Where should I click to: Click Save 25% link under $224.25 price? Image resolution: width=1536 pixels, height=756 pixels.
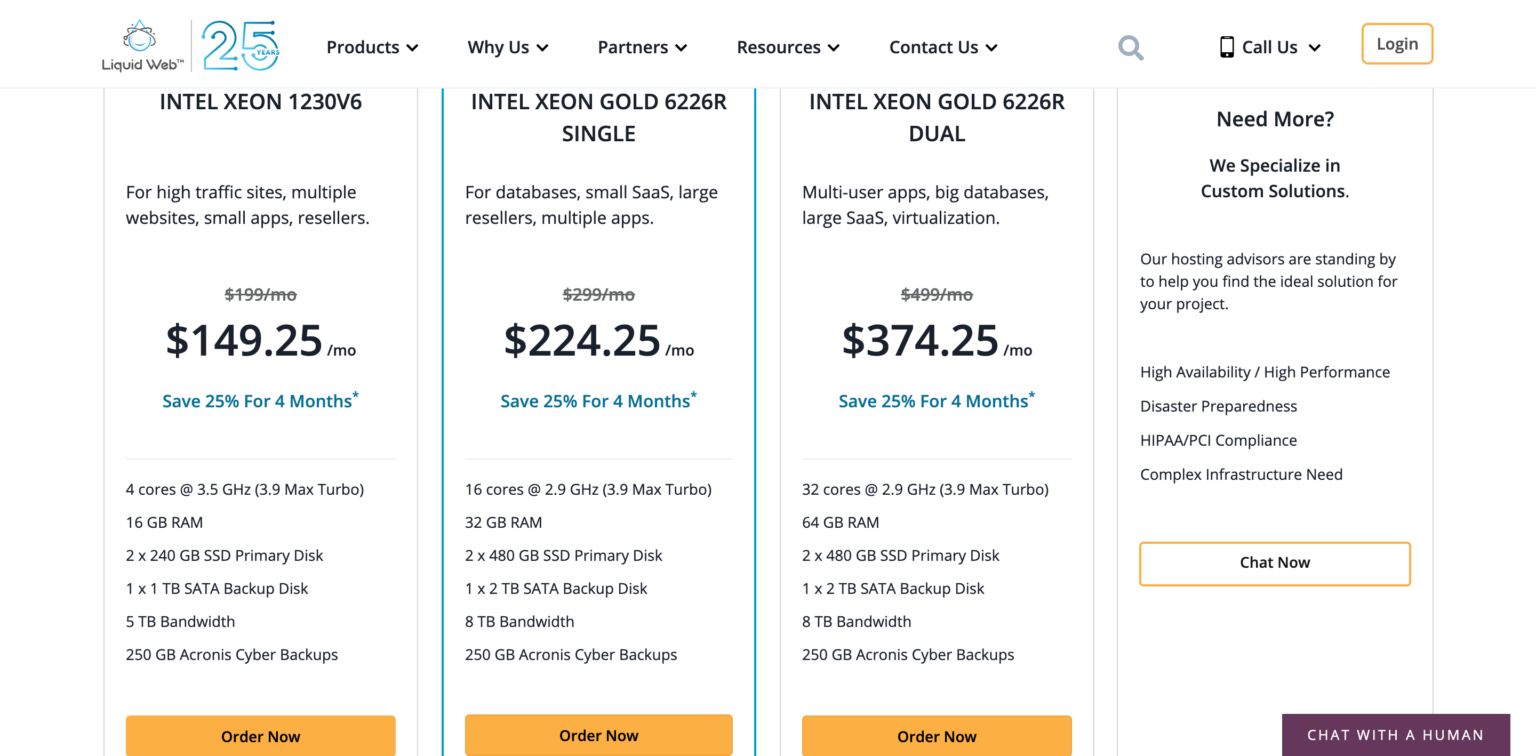click(x=598, y=401)
